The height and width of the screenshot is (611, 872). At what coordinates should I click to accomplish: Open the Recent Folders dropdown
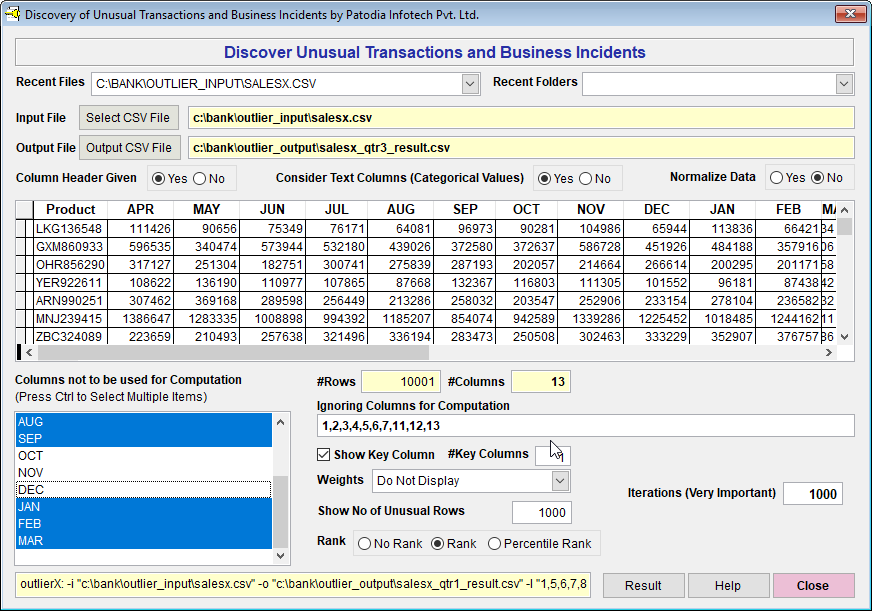pyautogui.click(x=844, y=84)
